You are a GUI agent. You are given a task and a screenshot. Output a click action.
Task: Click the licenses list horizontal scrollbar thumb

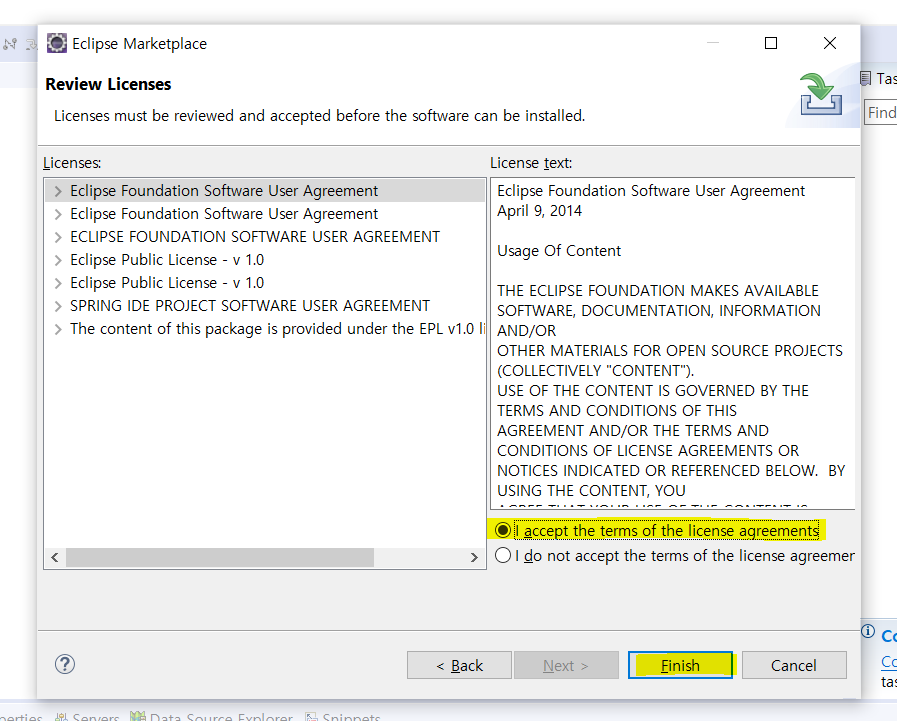(220, 557)
